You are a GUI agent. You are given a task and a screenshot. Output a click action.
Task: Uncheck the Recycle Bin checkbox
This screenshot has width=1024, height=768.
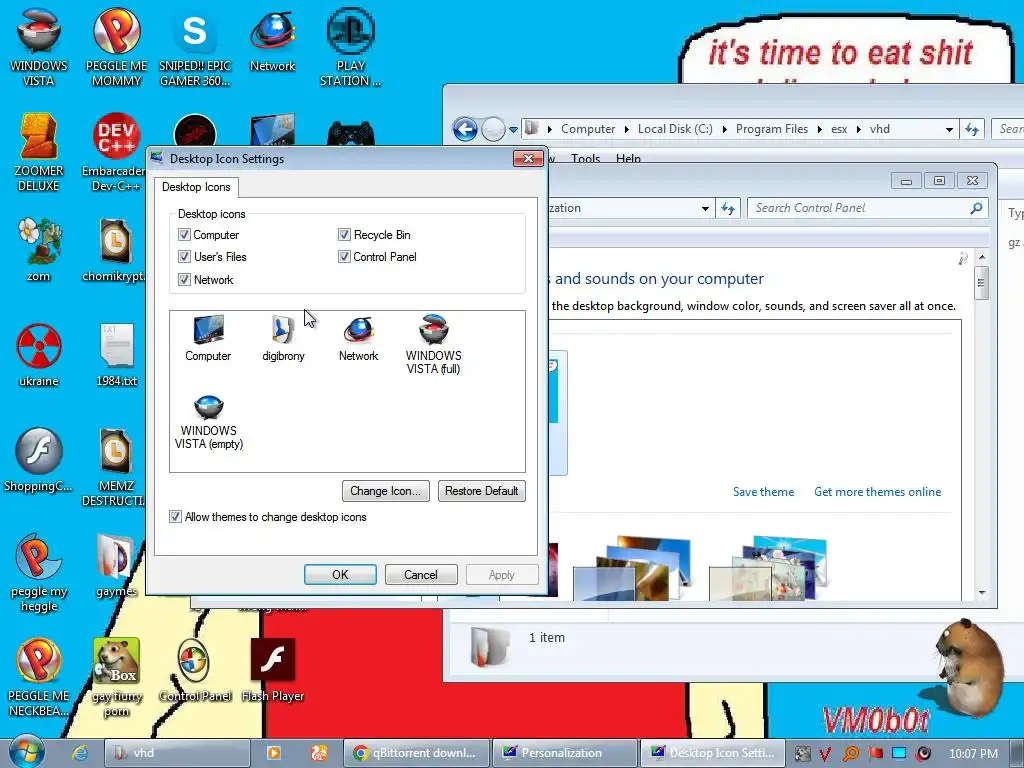(x=344, y=234)
